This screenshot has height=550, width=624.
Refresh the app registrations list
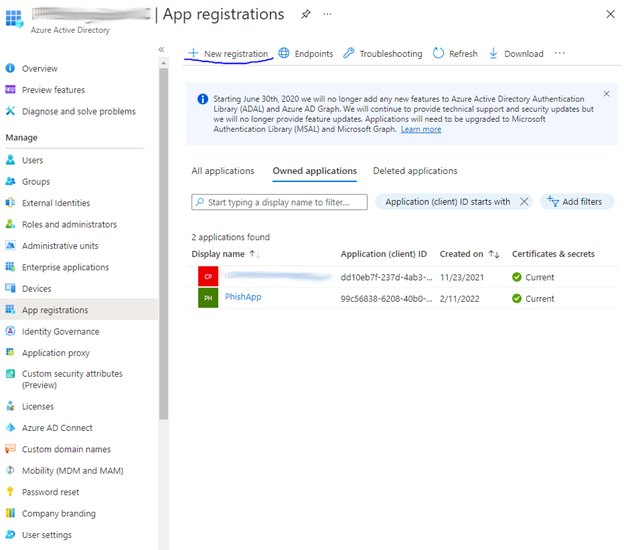(455, 53)
